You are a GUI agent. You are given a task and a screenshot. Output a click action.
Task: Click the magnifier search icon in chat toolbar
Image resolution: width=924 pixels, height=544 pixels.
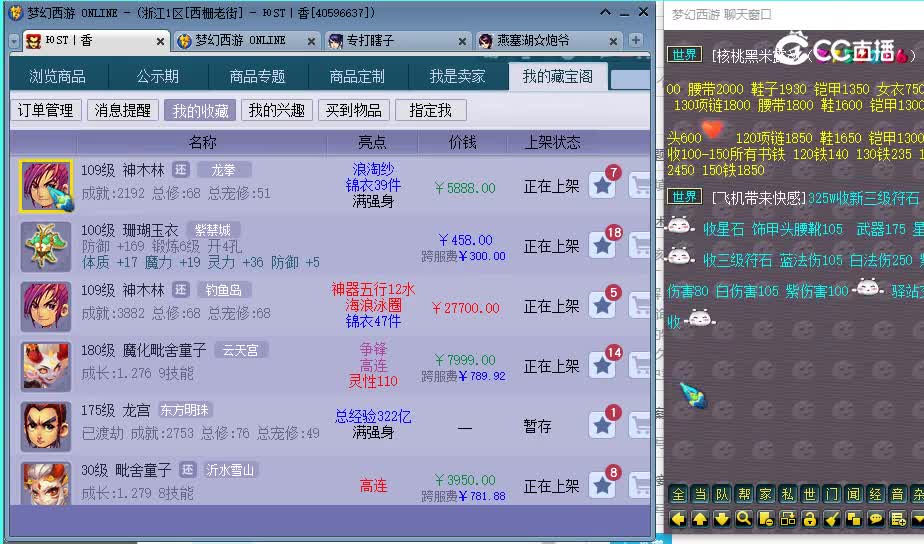point(744,519)
